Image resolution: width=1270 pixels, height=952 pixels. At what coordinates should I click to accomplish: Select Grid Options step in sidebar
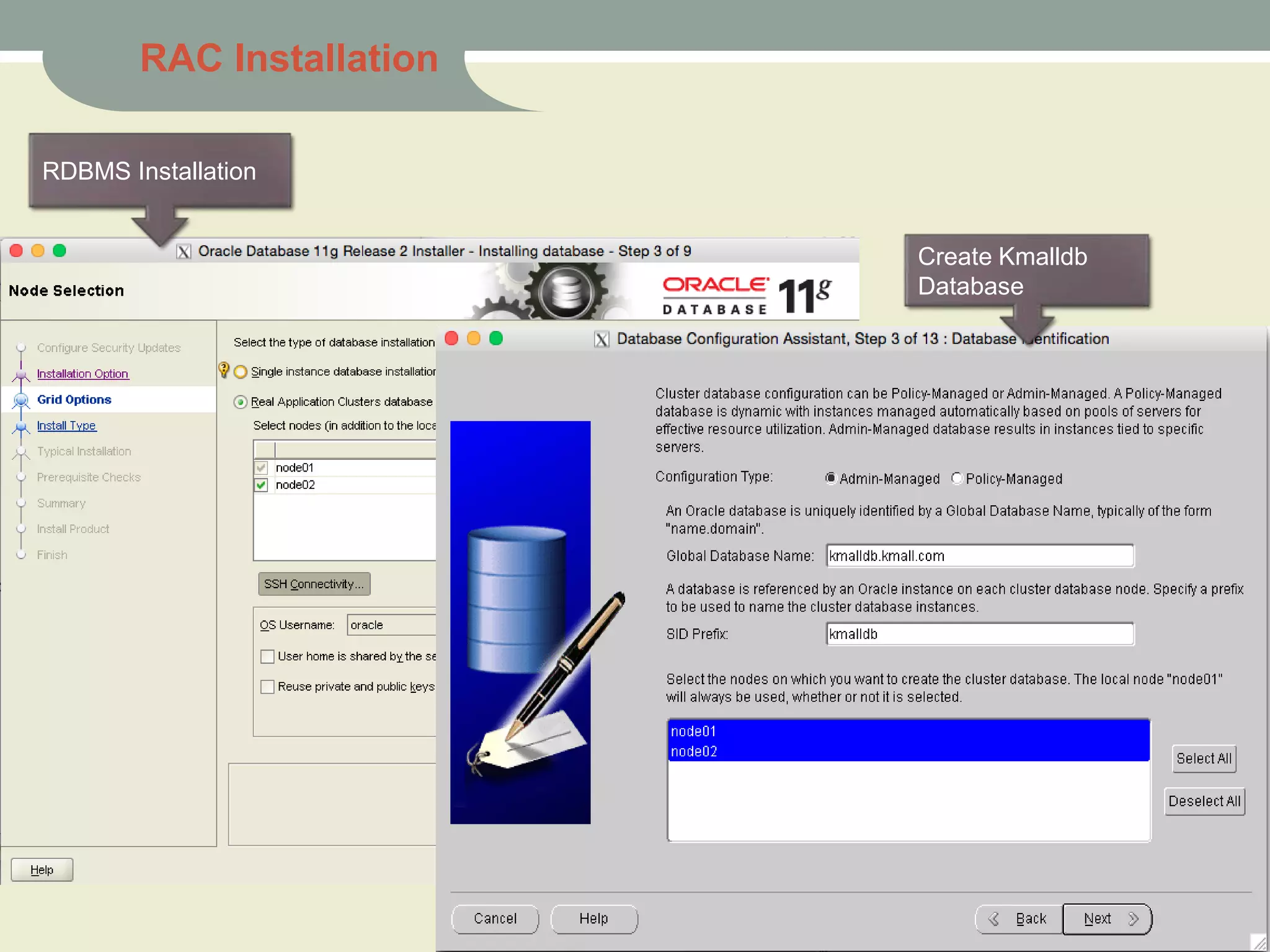[74, 400]
